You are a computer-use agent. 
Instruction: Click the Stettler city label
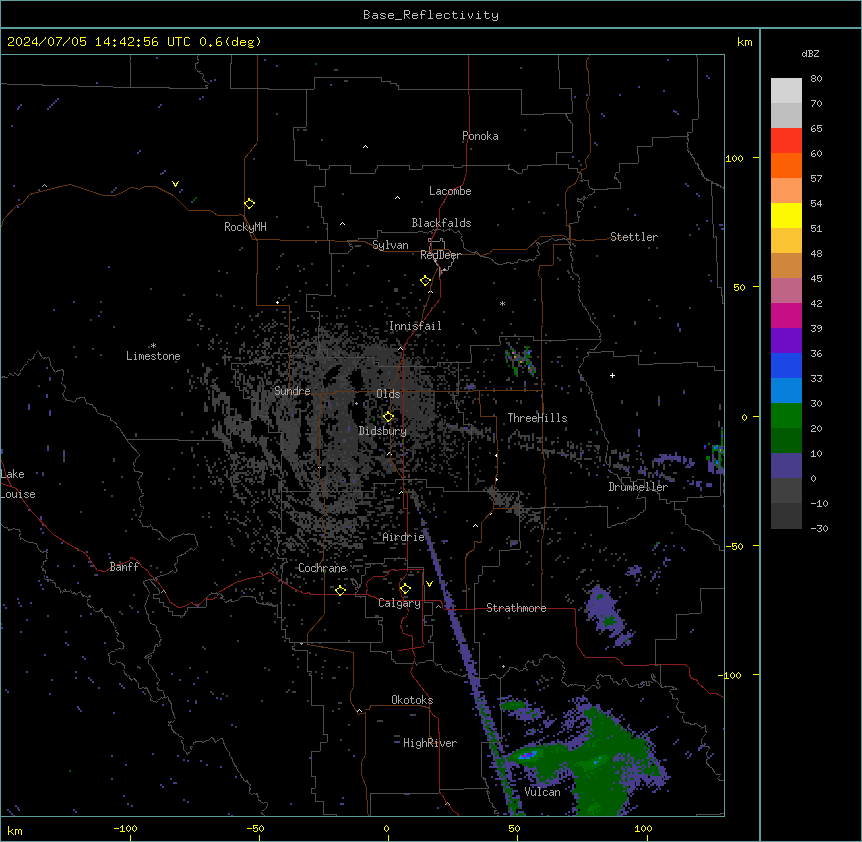[x=634, y=237]
